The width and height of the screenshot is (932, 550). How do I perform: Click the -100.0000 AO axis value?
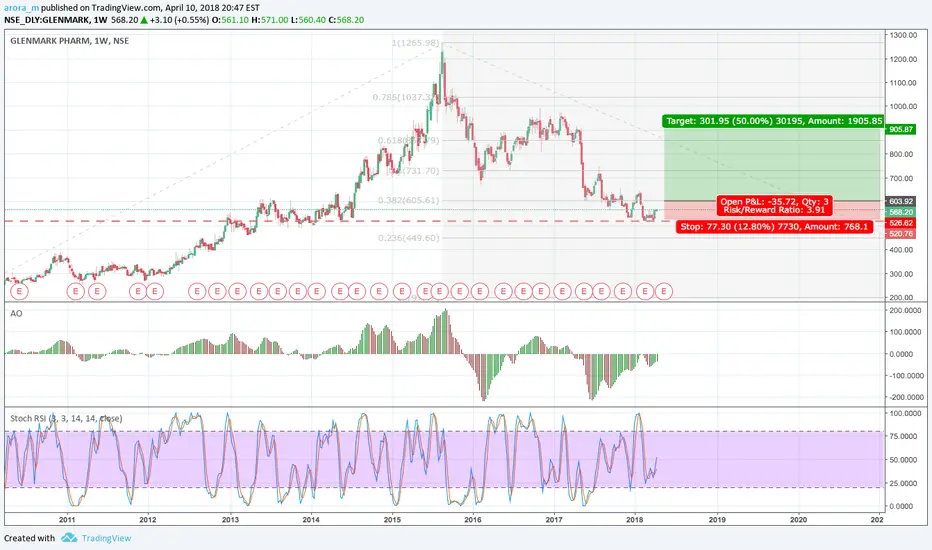tap(906, 376)
